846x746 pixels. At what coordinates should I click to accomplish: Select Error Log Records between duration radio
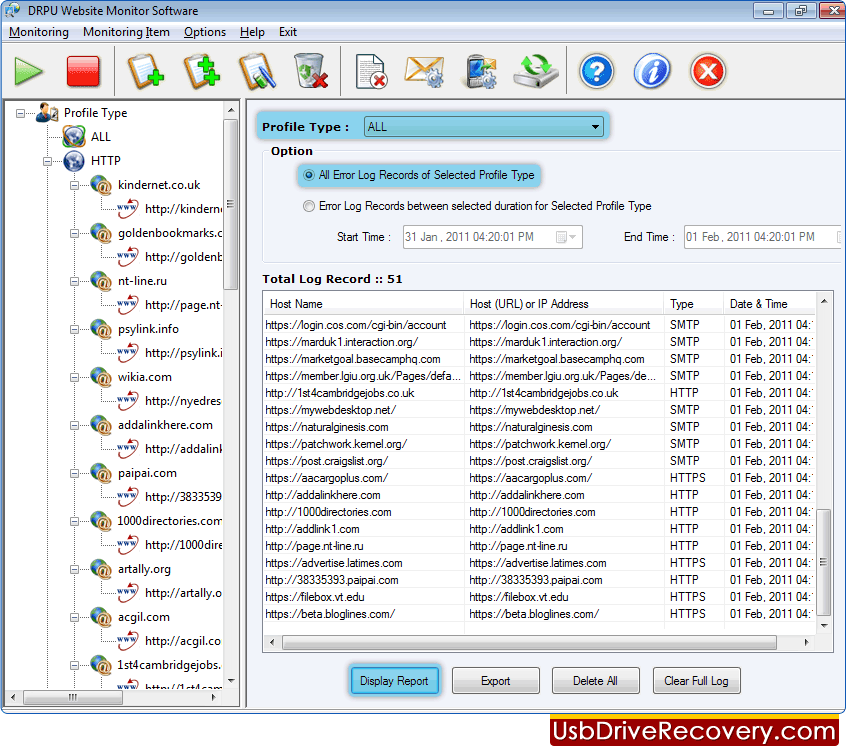[309, 206]
